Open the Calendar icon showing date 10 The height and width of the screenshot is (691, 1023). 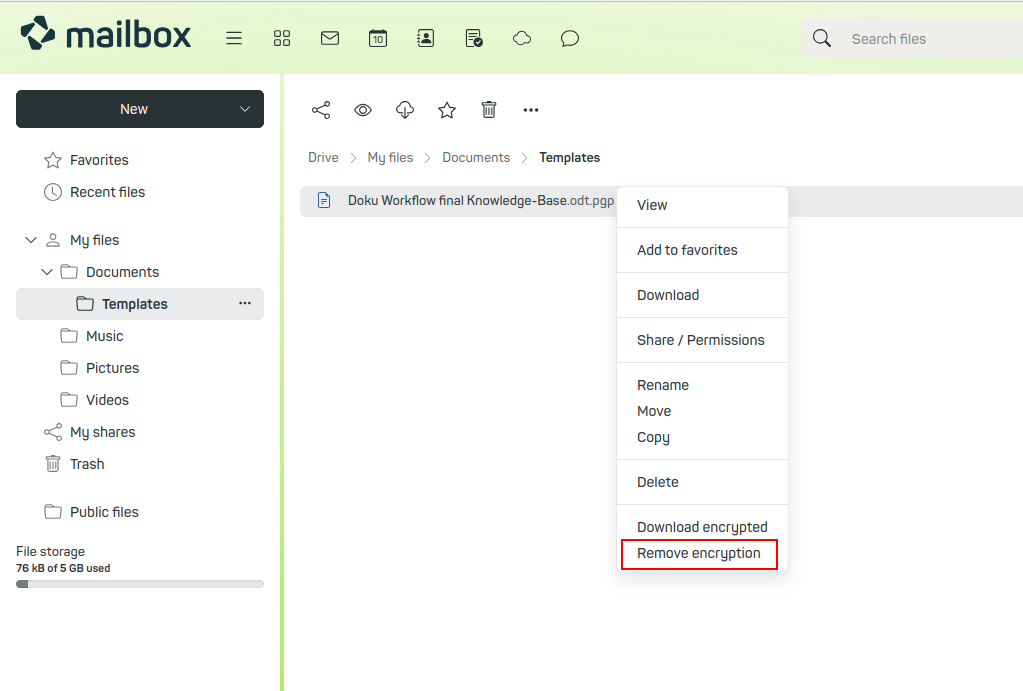[x=378, y=38]
